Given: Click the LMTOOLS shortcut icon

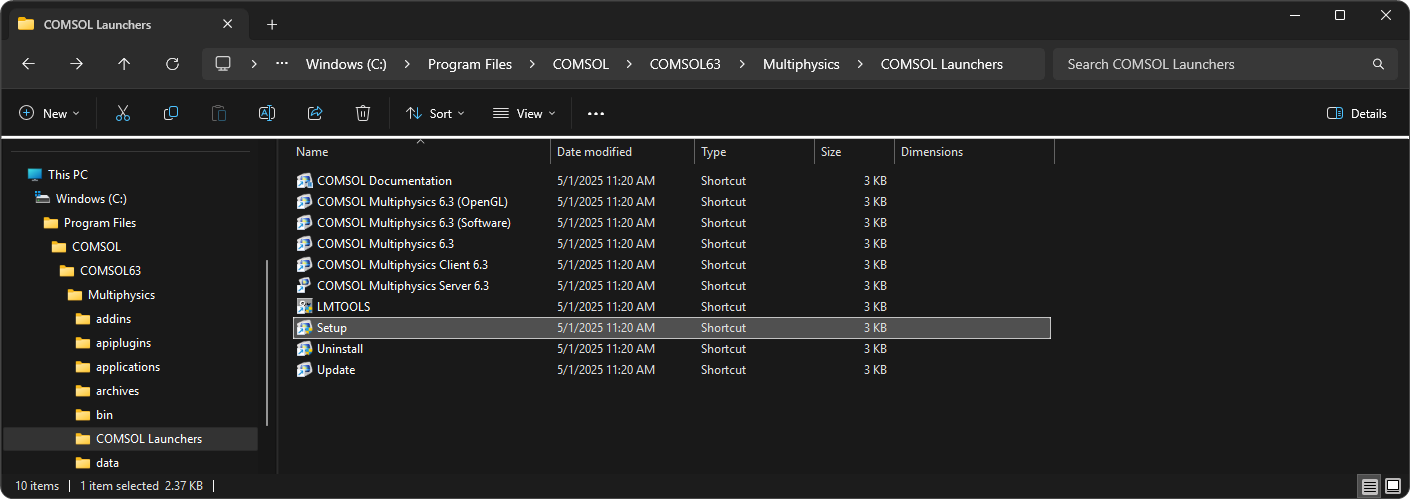Looking at the screenshot, I should pos(305,307).
